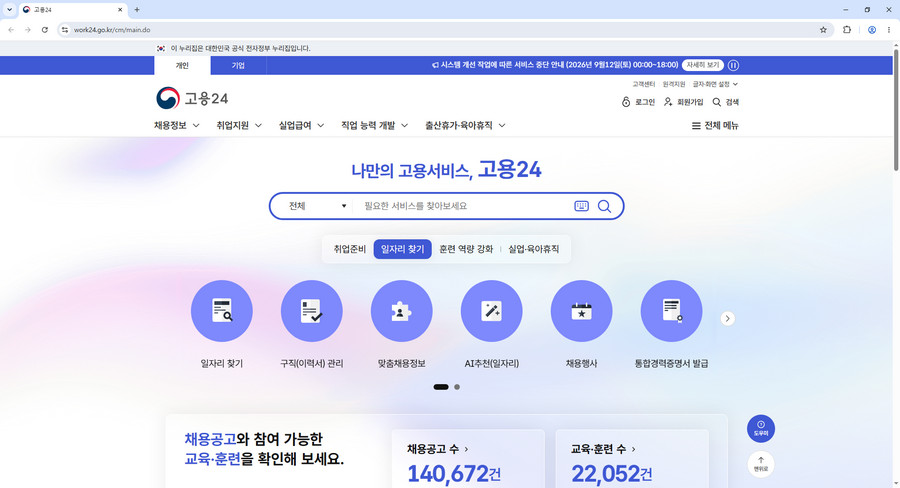Open browser profile icon
This screenshot has height=488, width=900.
pyautogui.click(x=872, y=30)
